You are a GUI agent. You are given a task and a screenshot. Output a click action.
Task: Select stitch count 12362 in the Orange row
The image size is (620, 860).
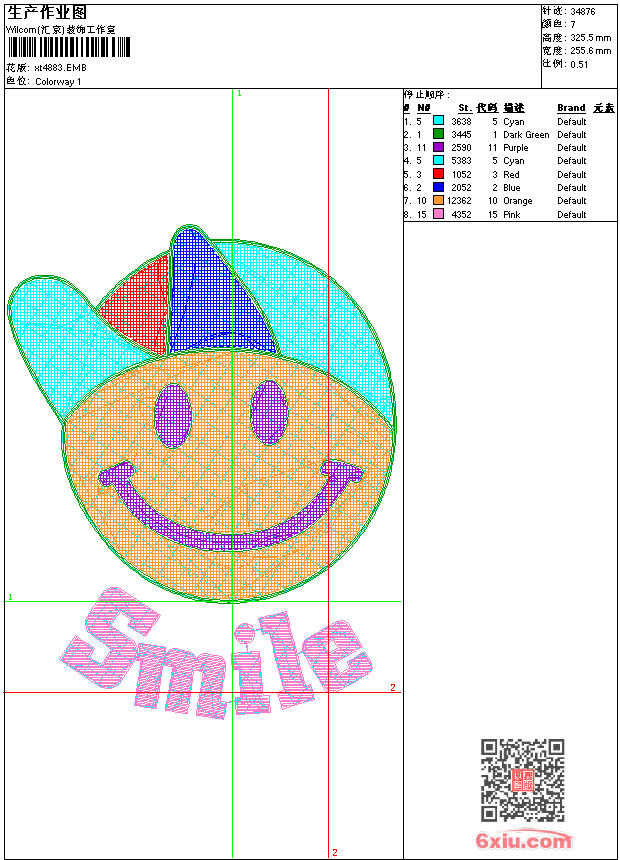tap(459, 201)
